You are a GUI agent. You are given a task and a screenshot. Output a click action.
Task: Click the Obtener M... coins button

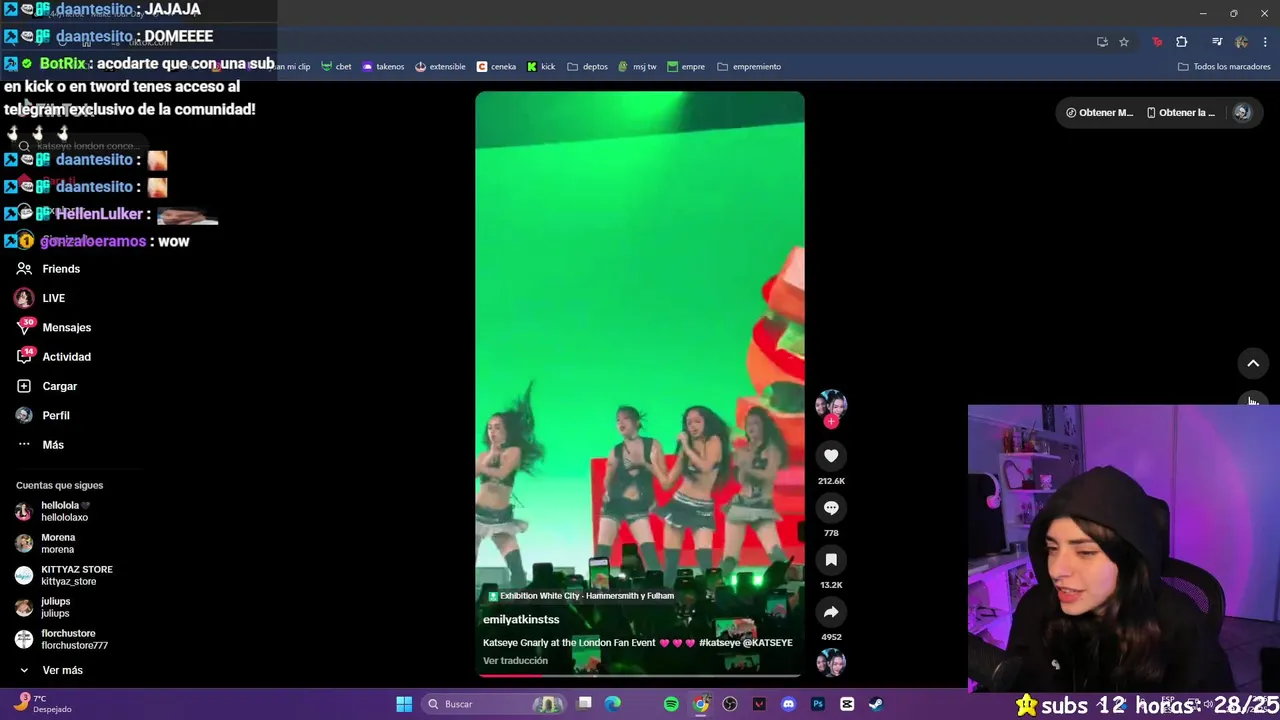tap(1099, 113)
